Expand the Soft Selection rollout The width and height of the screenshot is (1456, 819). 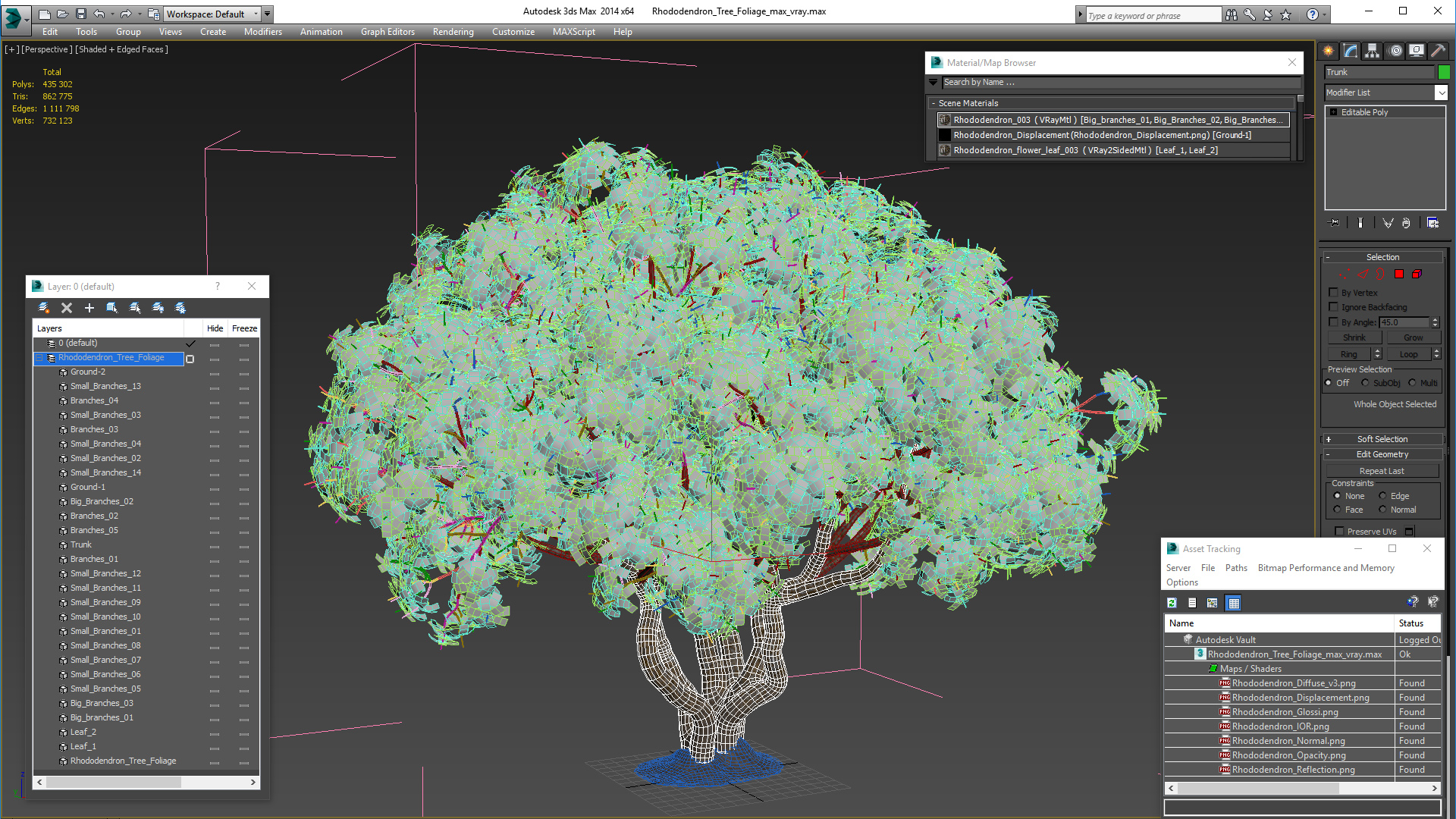coord(1382,439)
